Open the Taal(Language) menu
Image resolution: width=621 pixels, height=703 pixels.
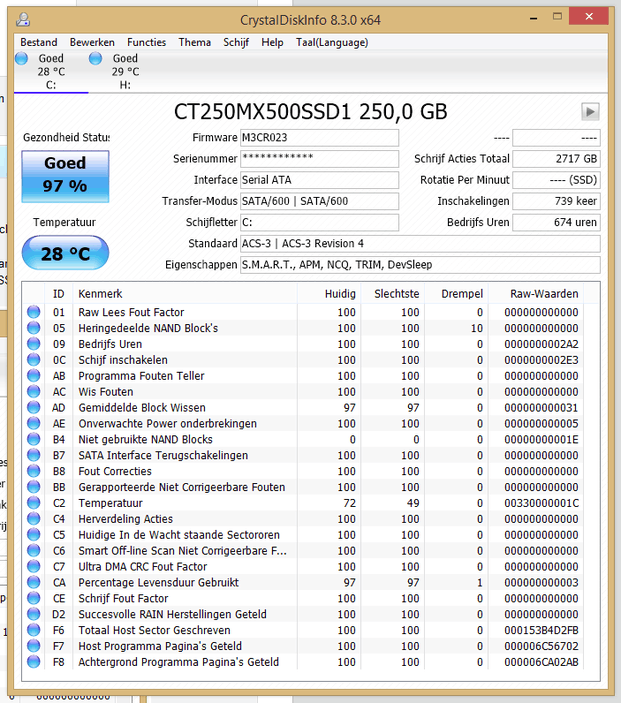pos(332,42)
